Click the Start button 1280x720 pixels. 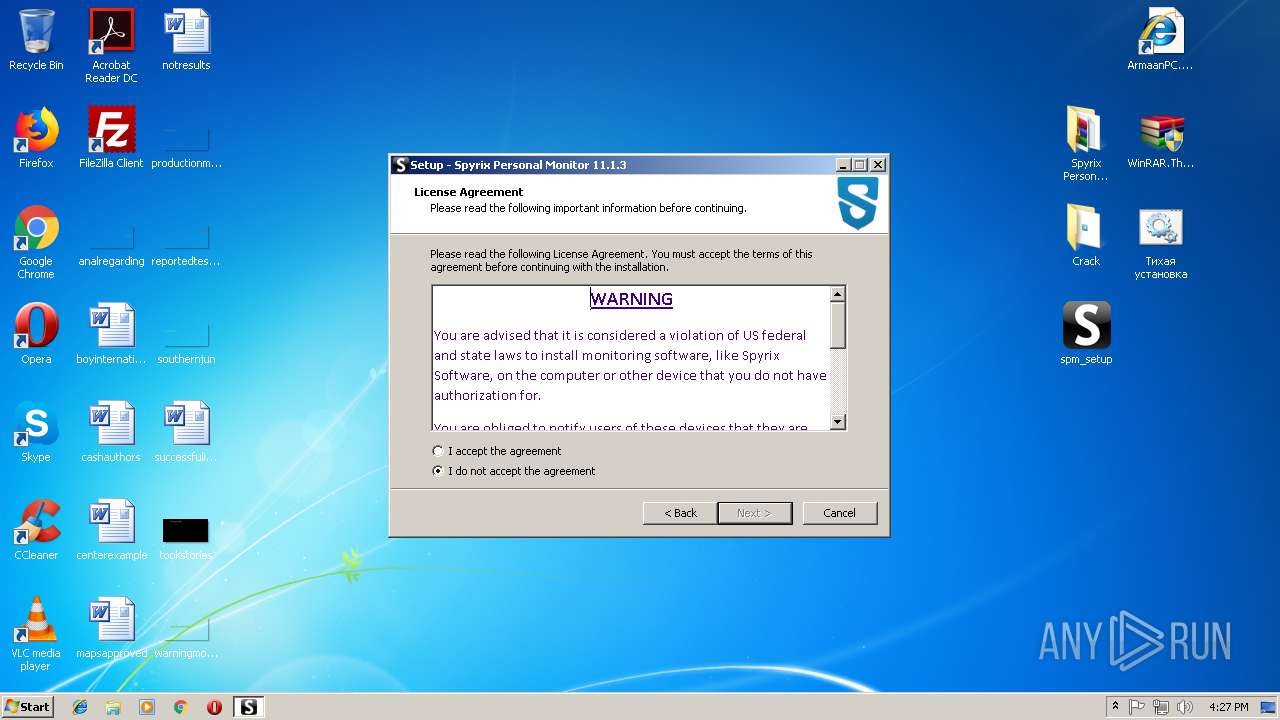click(27, 707)
